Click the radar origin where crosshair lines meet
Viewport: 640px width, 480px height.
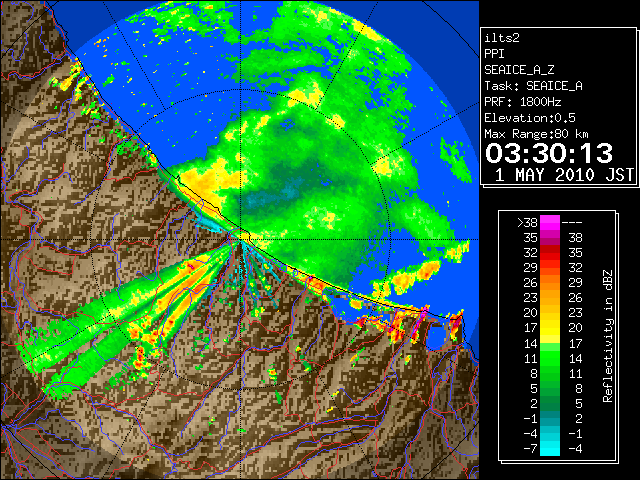coord(241,239)
